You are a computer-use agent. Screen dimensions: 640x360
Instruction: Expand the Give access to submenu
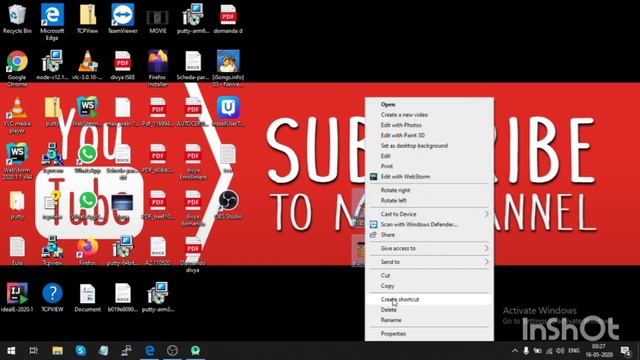point(429,248)
